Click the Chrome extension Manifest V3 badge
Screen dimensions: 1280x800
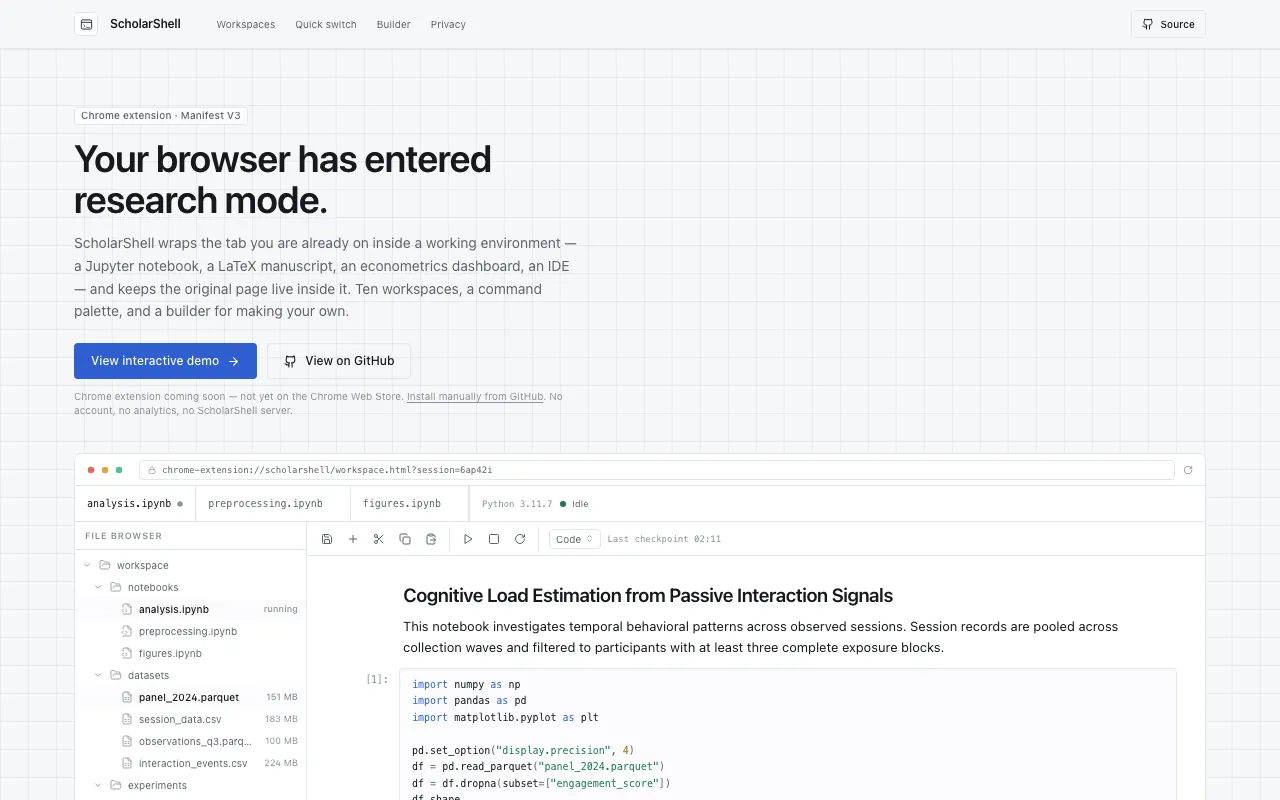(x=161, y=116)
